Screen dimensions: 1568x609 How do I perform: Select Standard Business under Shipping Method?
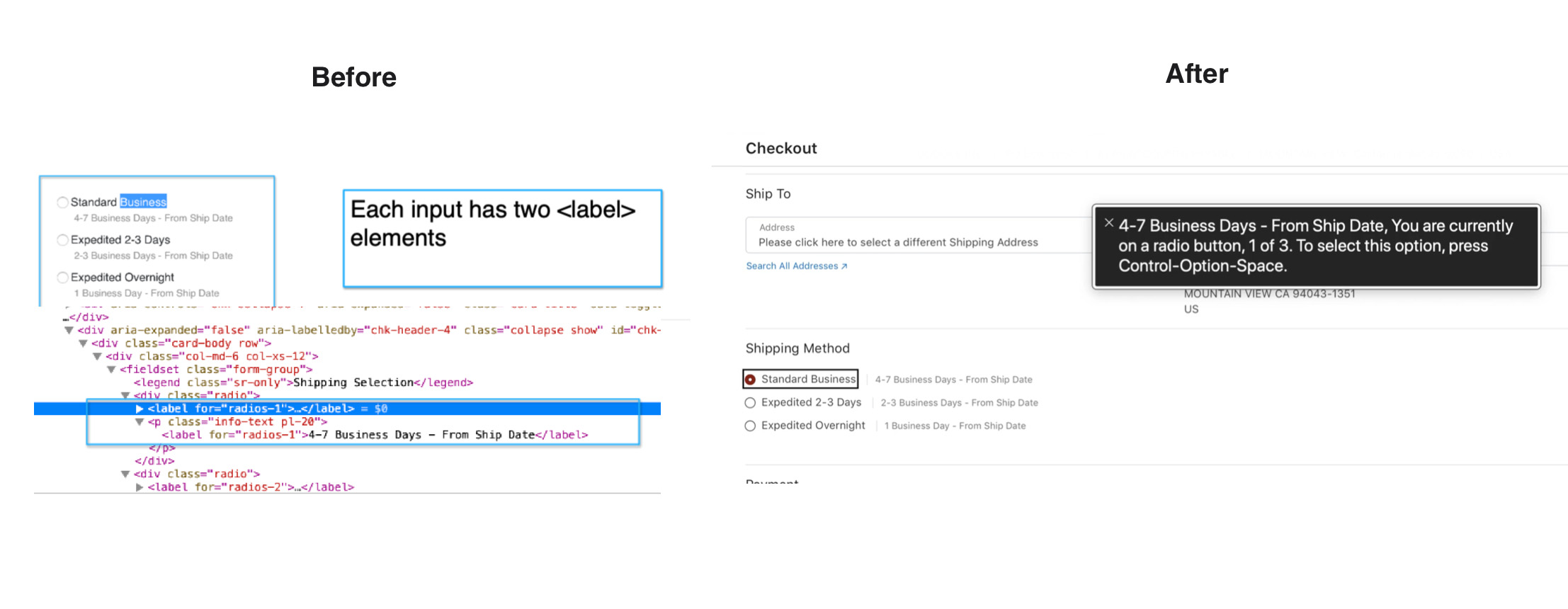point(751,380)
